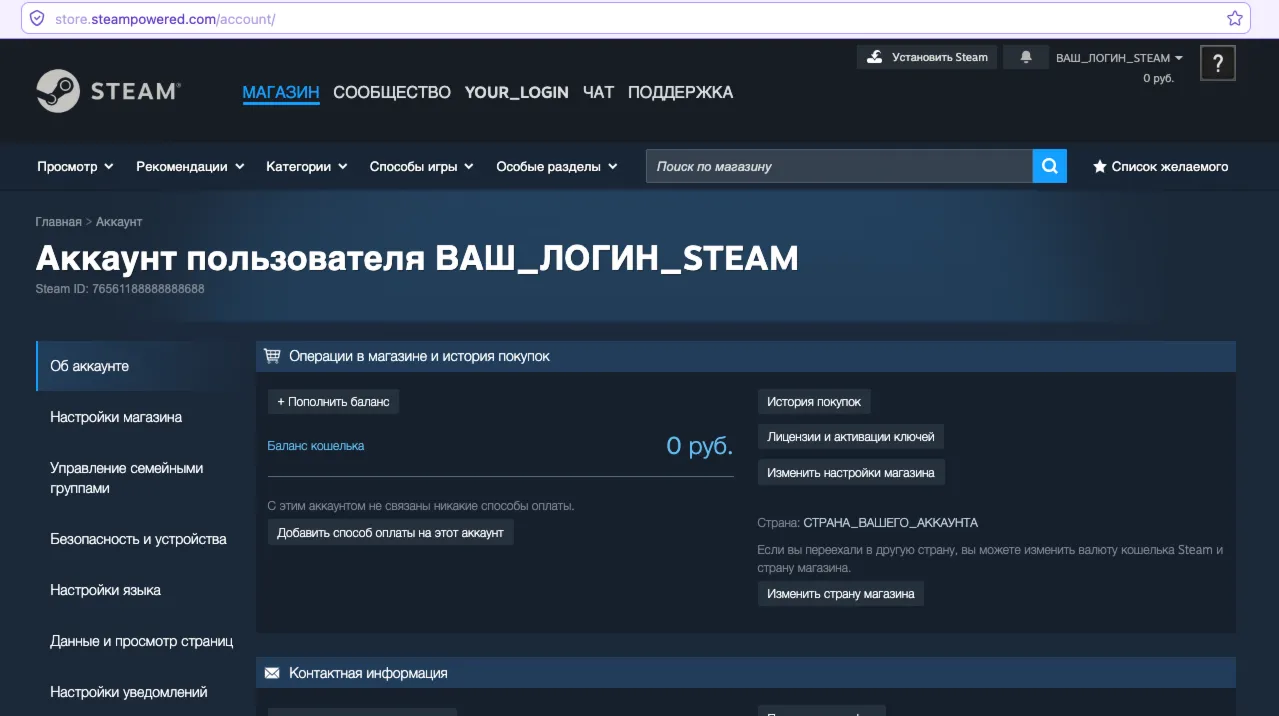This screenshot has height=716, width=1279.
Task: Click the Главная breadcrumb link
Action: [59, 222]
